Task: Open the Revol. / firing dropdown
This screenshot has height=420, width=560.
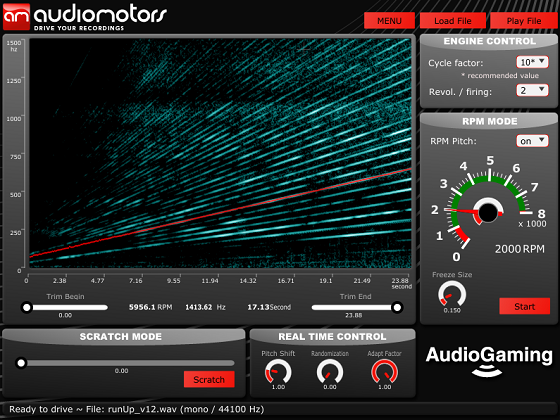Action: pos(532,90)
